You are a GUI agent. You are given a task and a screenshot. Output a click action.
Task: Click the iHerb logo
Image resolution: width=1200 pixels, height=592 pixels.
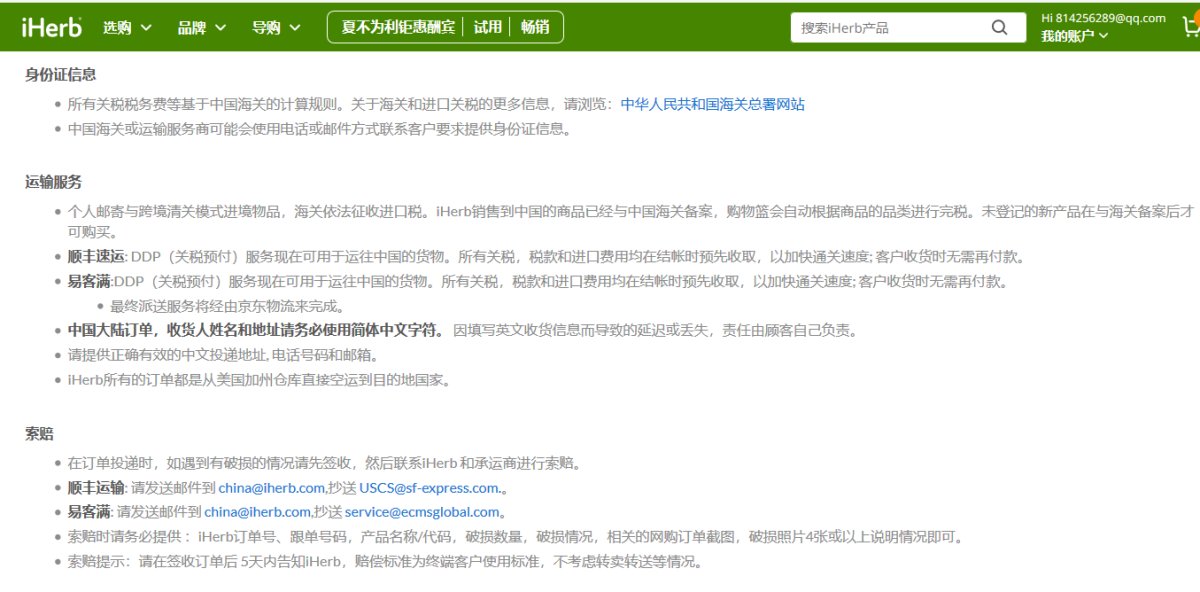(51, 27)
